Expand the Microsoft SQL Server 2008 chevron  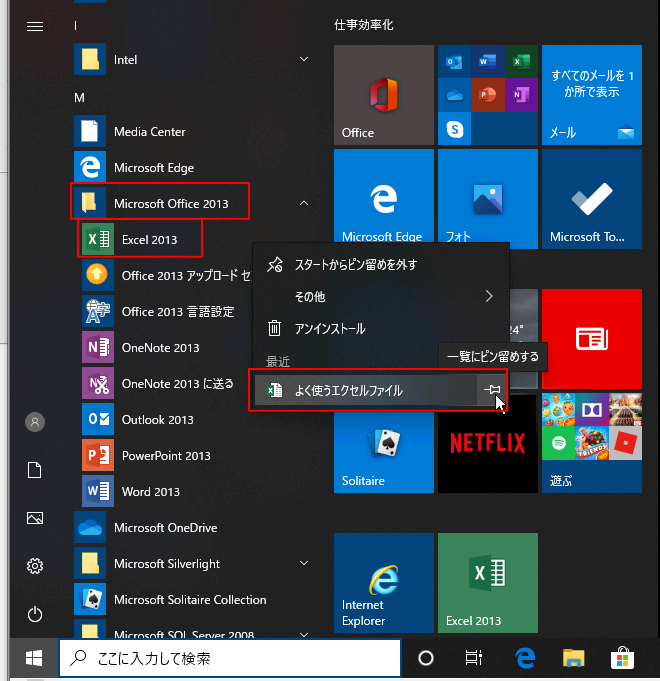click(x=304, y=634)
